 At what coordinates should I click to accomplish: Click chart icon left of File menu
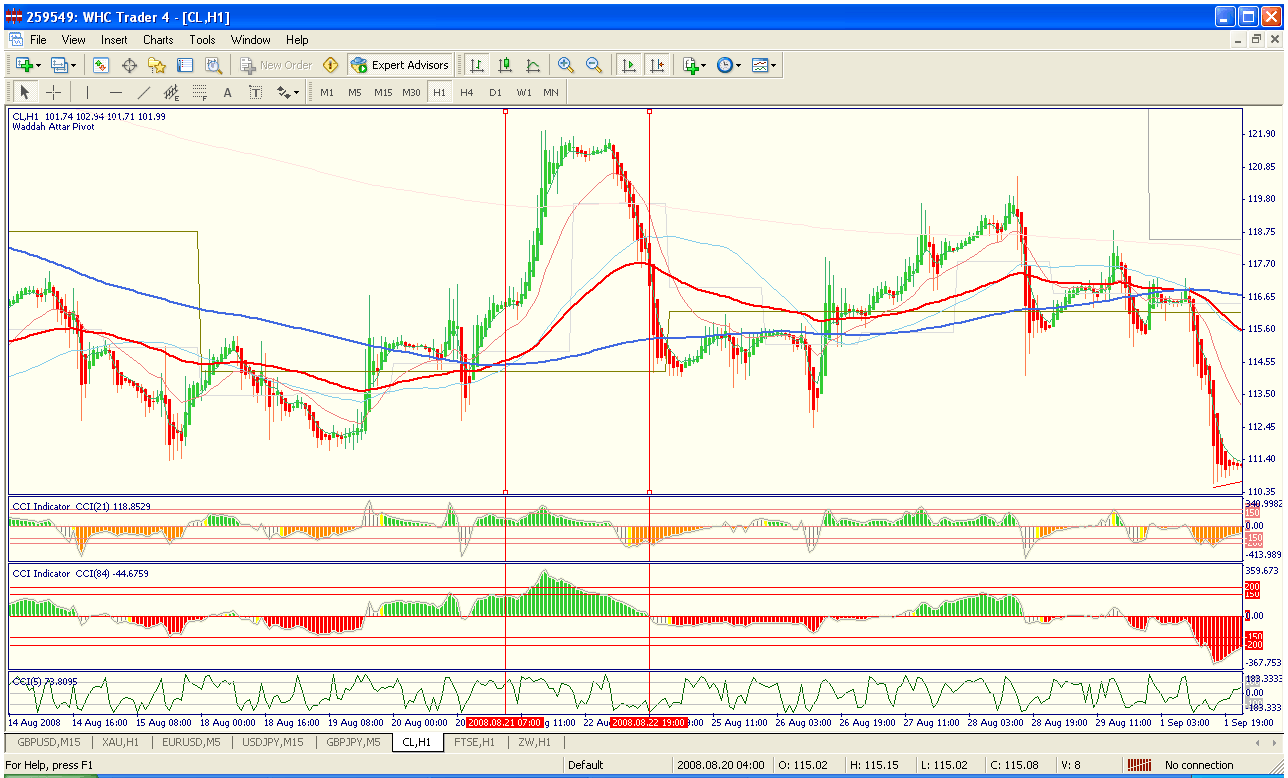15,40
